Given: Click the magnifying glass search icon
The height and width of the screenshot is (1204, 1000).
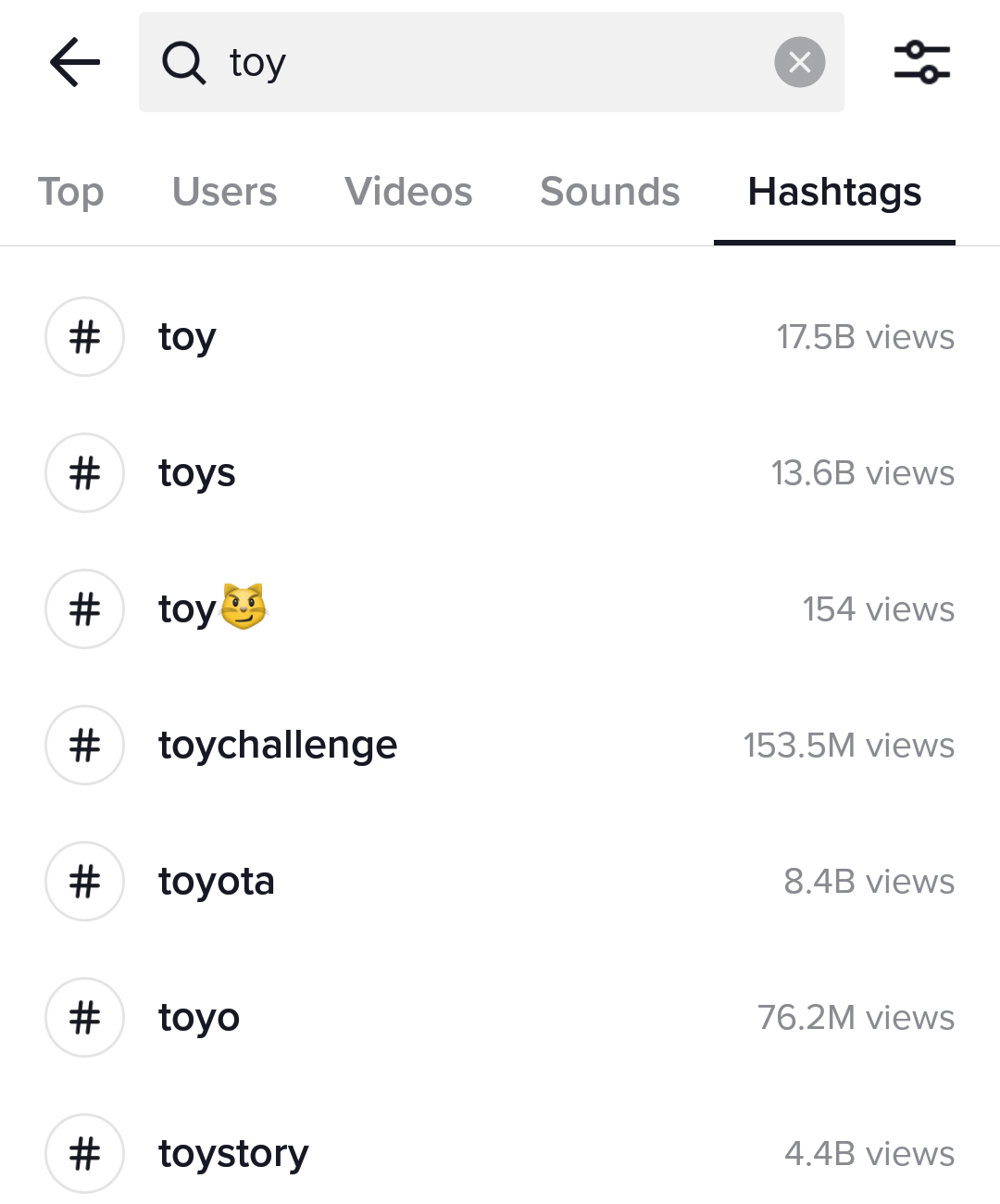Looking at the screenshot, I should [x=183, y=63].
